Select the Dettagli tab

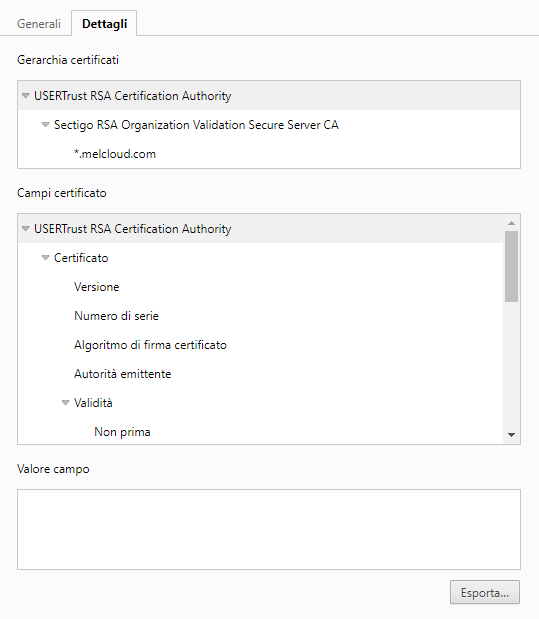(104, 24)
